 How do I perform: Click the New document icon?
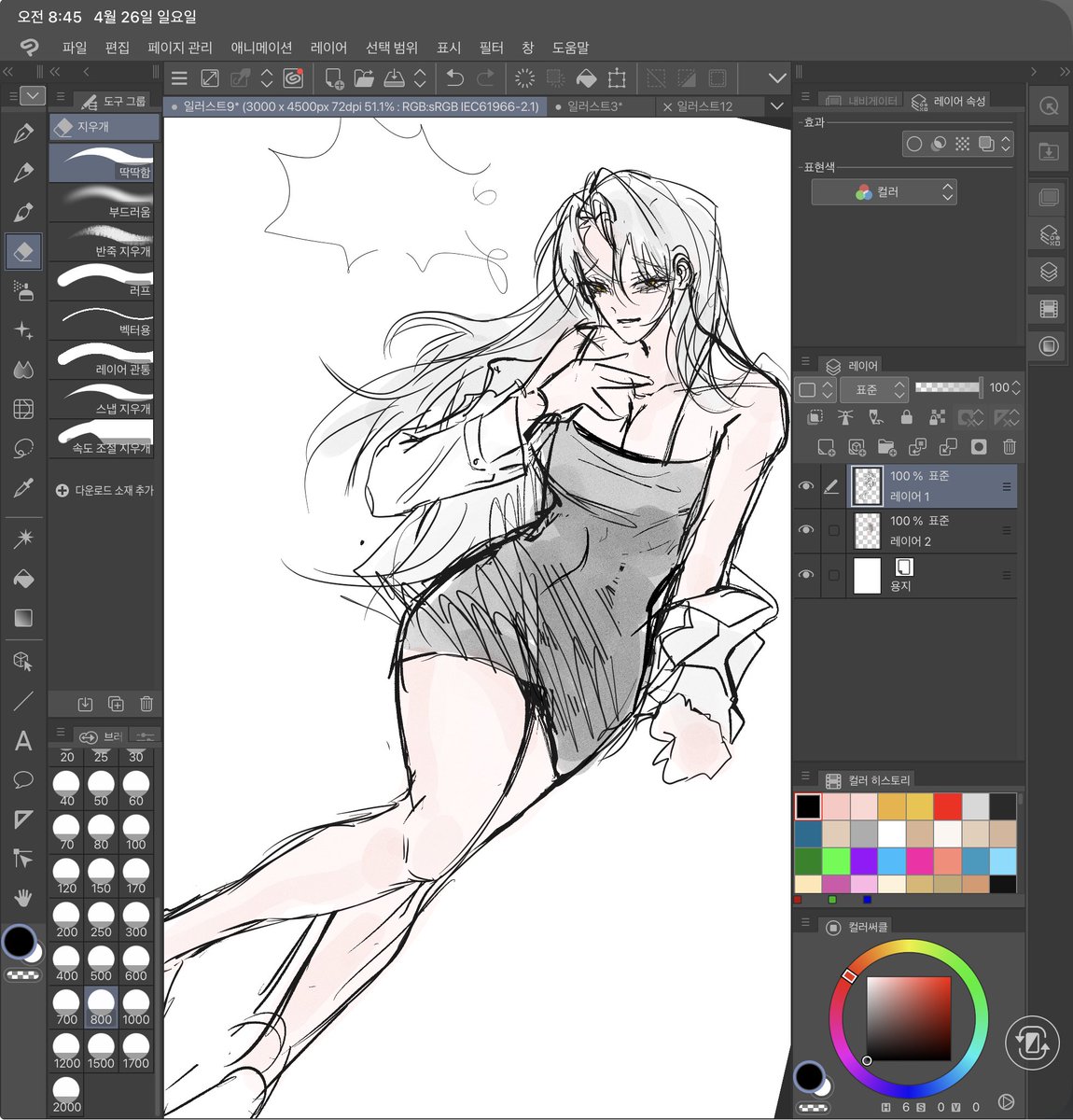333,78
